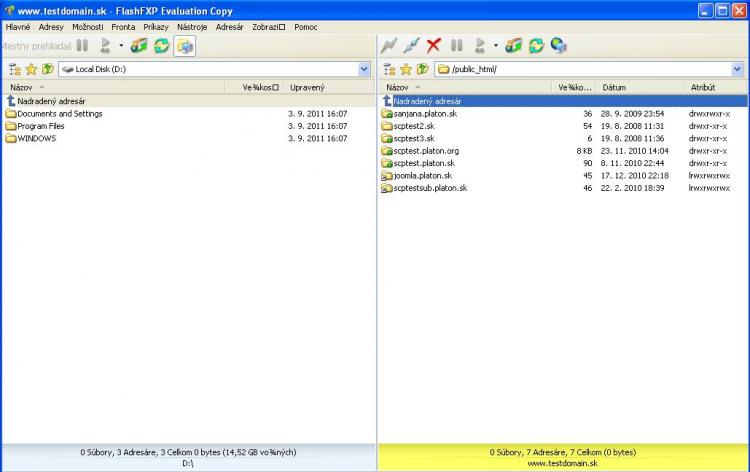Go up one folder in the right pane

[x=422, y=69]
